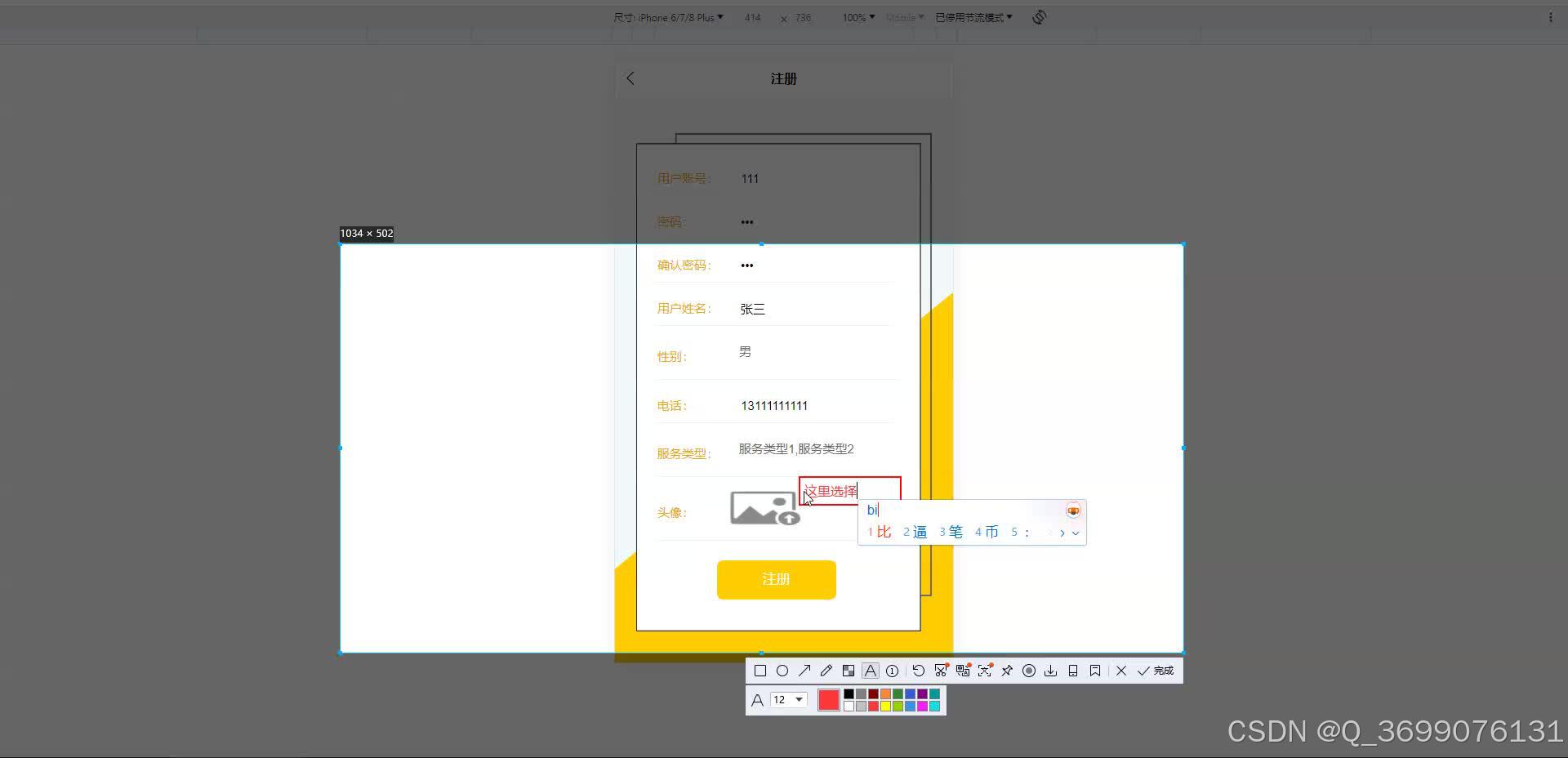This screenshot has width=1568, height=758.
Task: Open the 已停用节流模式 throttling menu
Action: (973, 16)
